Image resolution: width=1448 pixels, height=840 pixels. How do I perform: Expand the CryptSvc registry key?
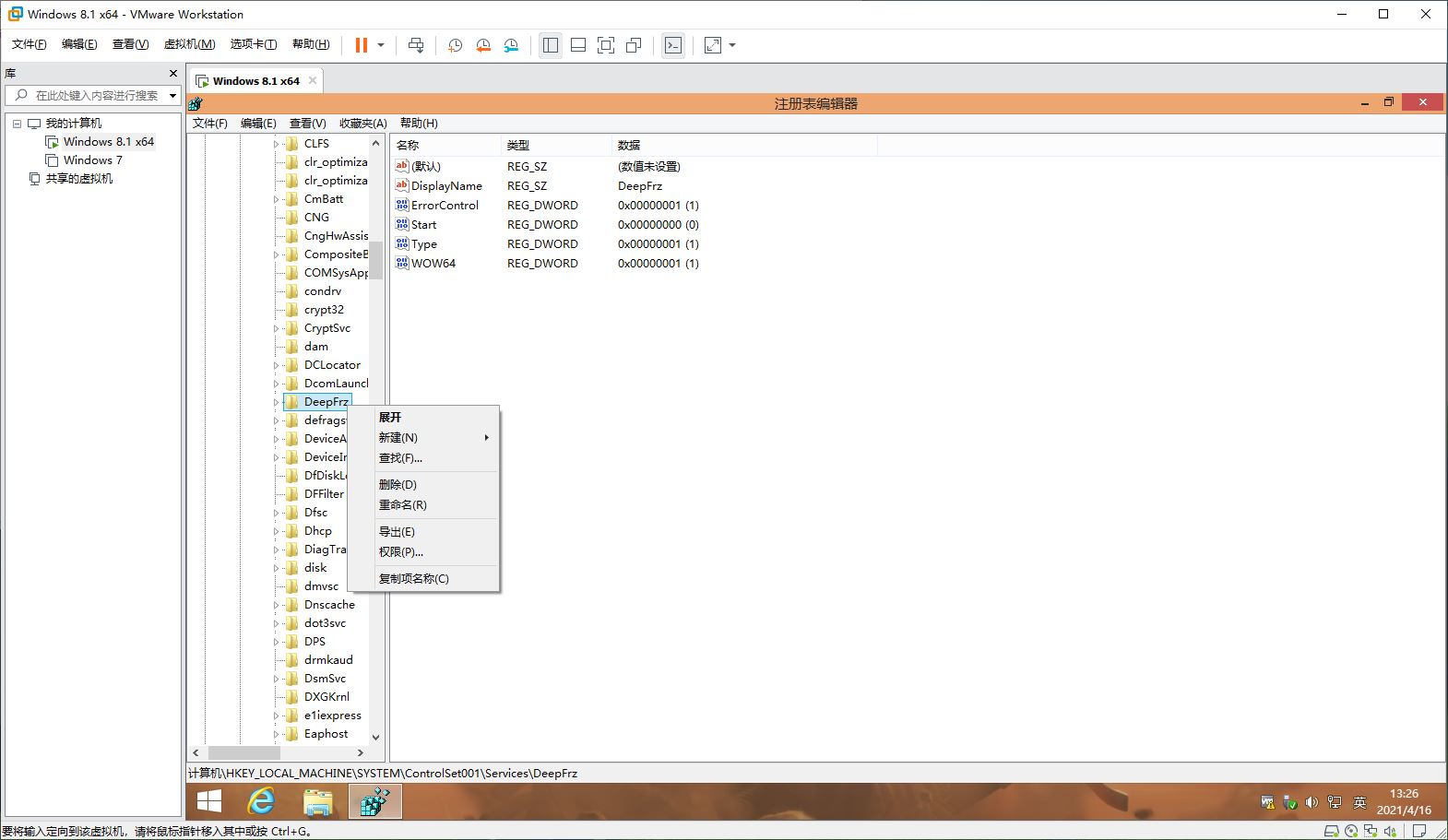click(x=276, y=328)
